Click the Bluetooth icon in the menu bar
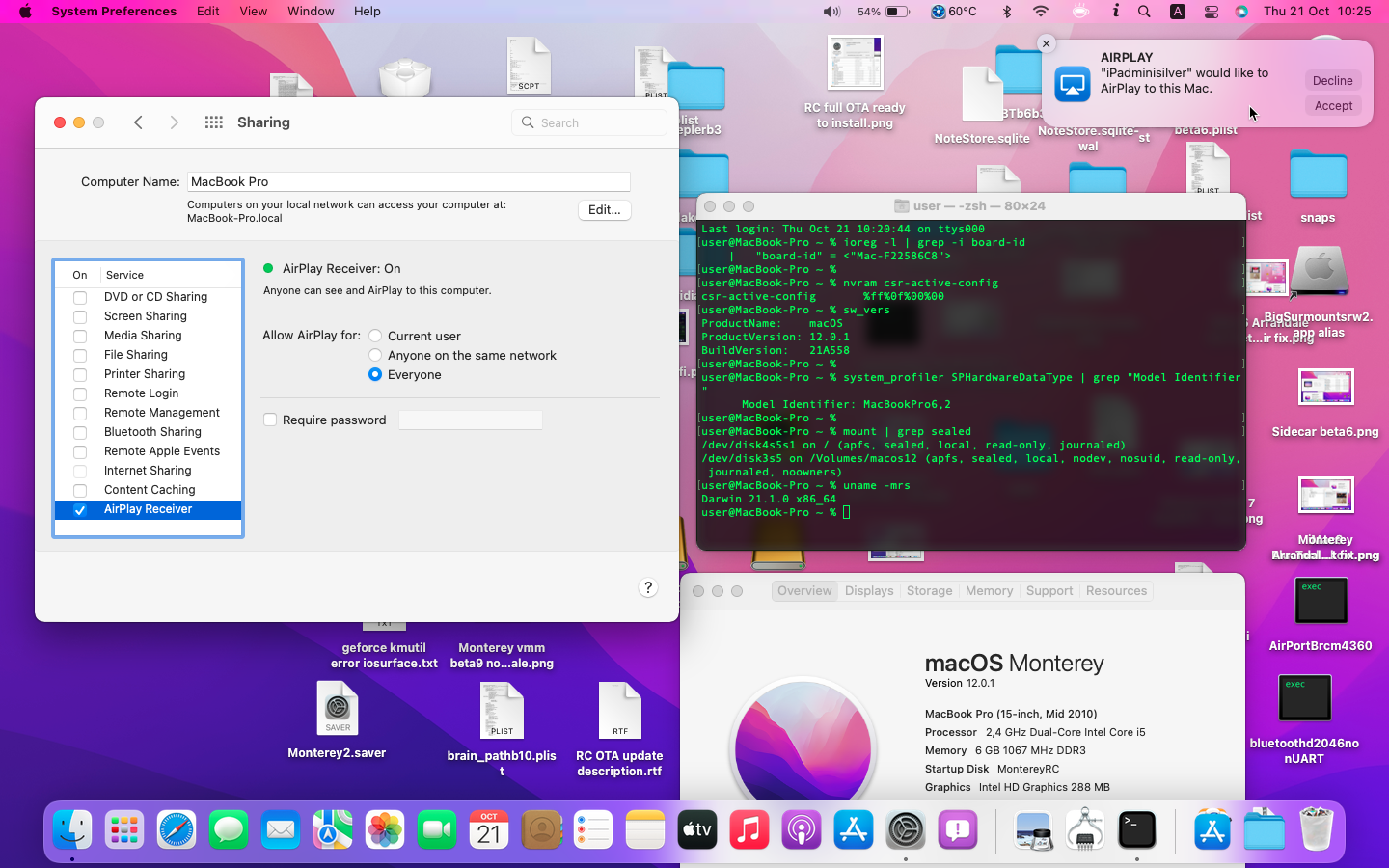This screenshot has height=868, width=1389. (x=1007, y=12)
